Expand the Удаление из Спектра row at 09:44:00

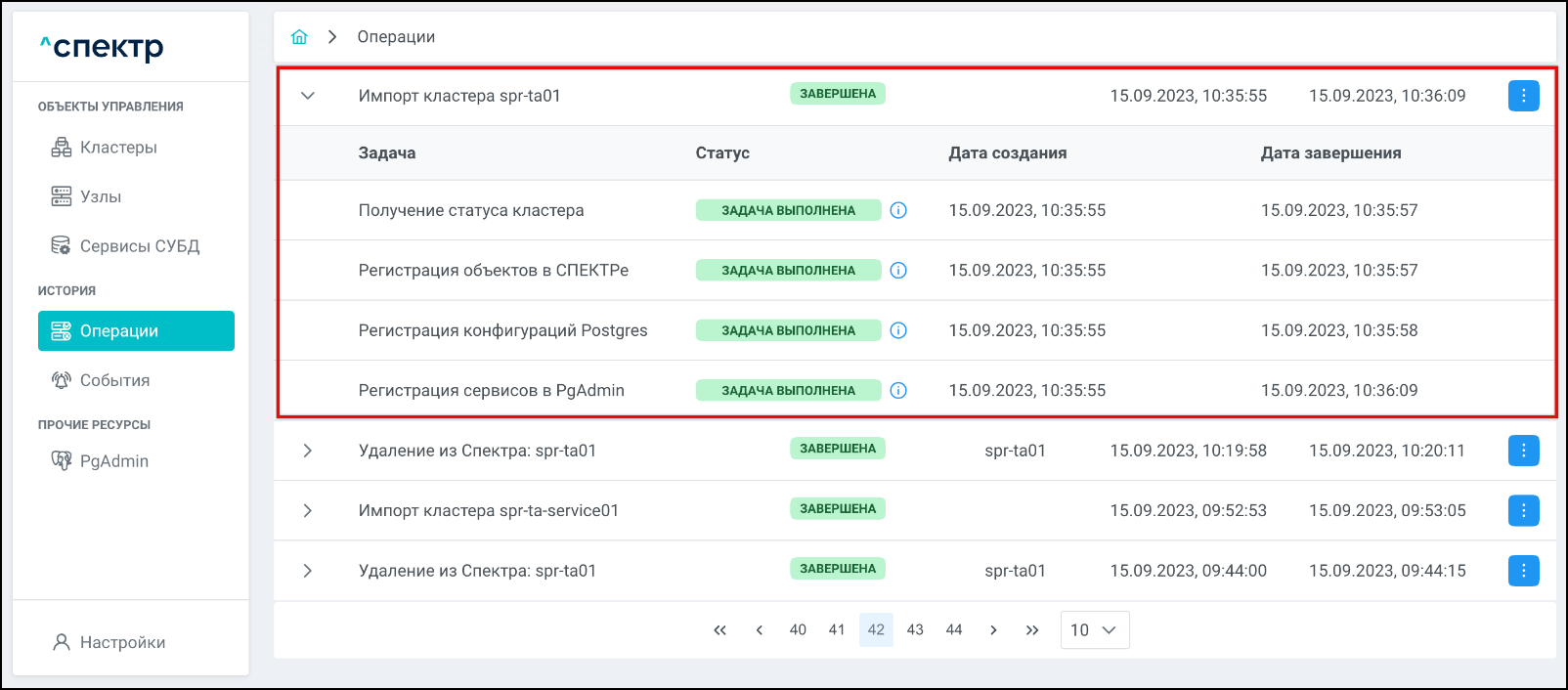[x=308, y=571]
